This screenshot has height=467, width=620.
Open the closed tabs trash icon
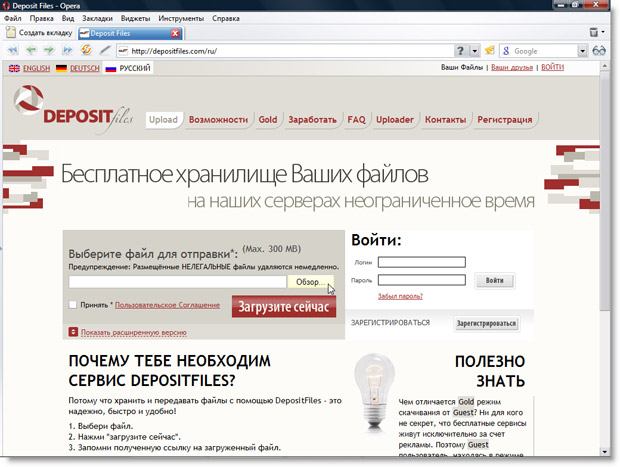tap(594, 32)
